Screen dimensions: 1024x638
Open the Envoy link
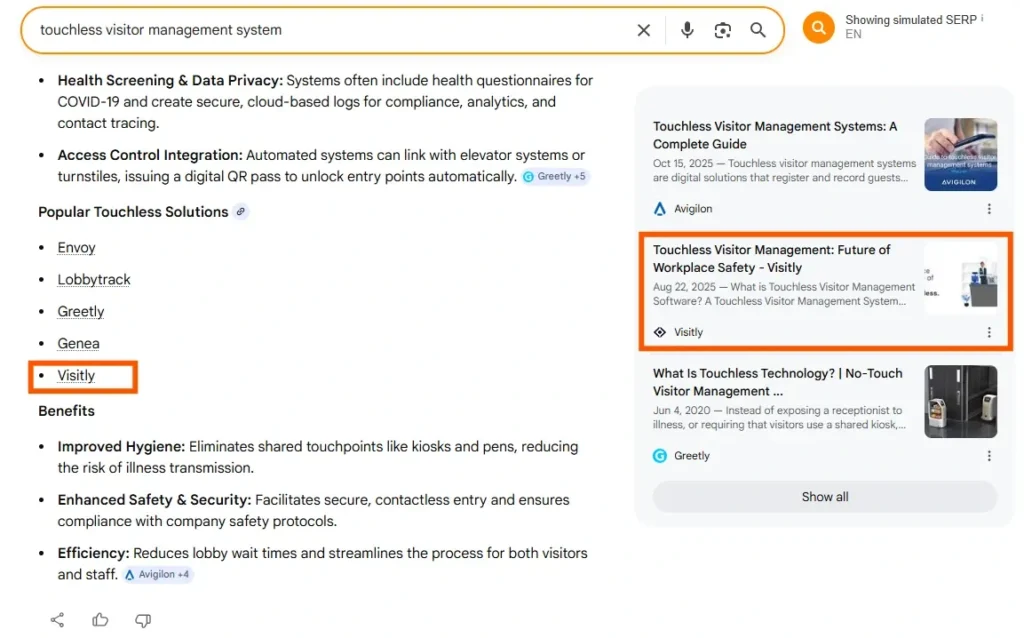(76, 247)
